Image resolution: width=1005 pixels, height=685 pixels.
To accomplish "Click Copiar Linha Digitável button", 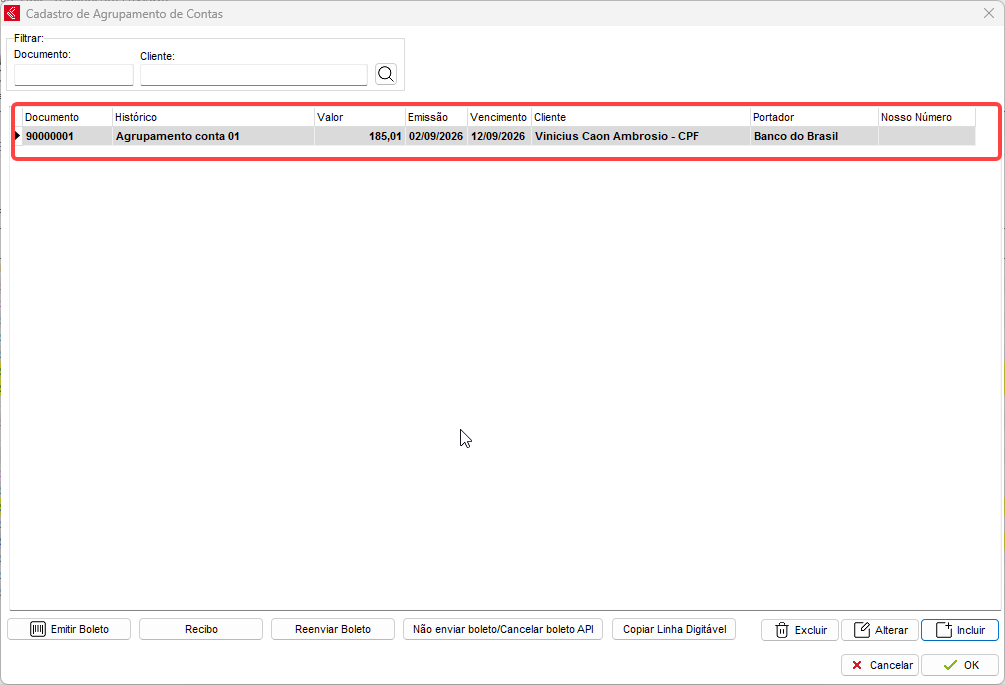I will point(674,629).
